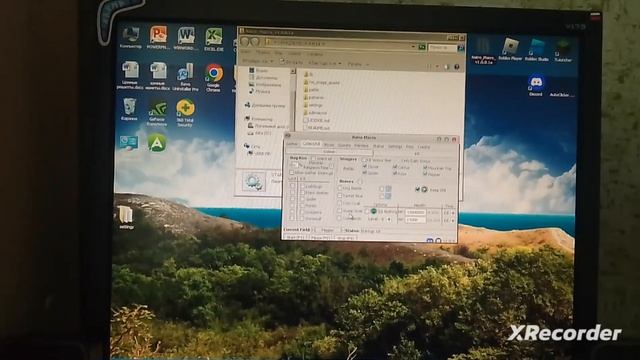Launch the TLauncher desktop shortcut
Viewport: 640px width, 360px height.
(x=563, y=51)
